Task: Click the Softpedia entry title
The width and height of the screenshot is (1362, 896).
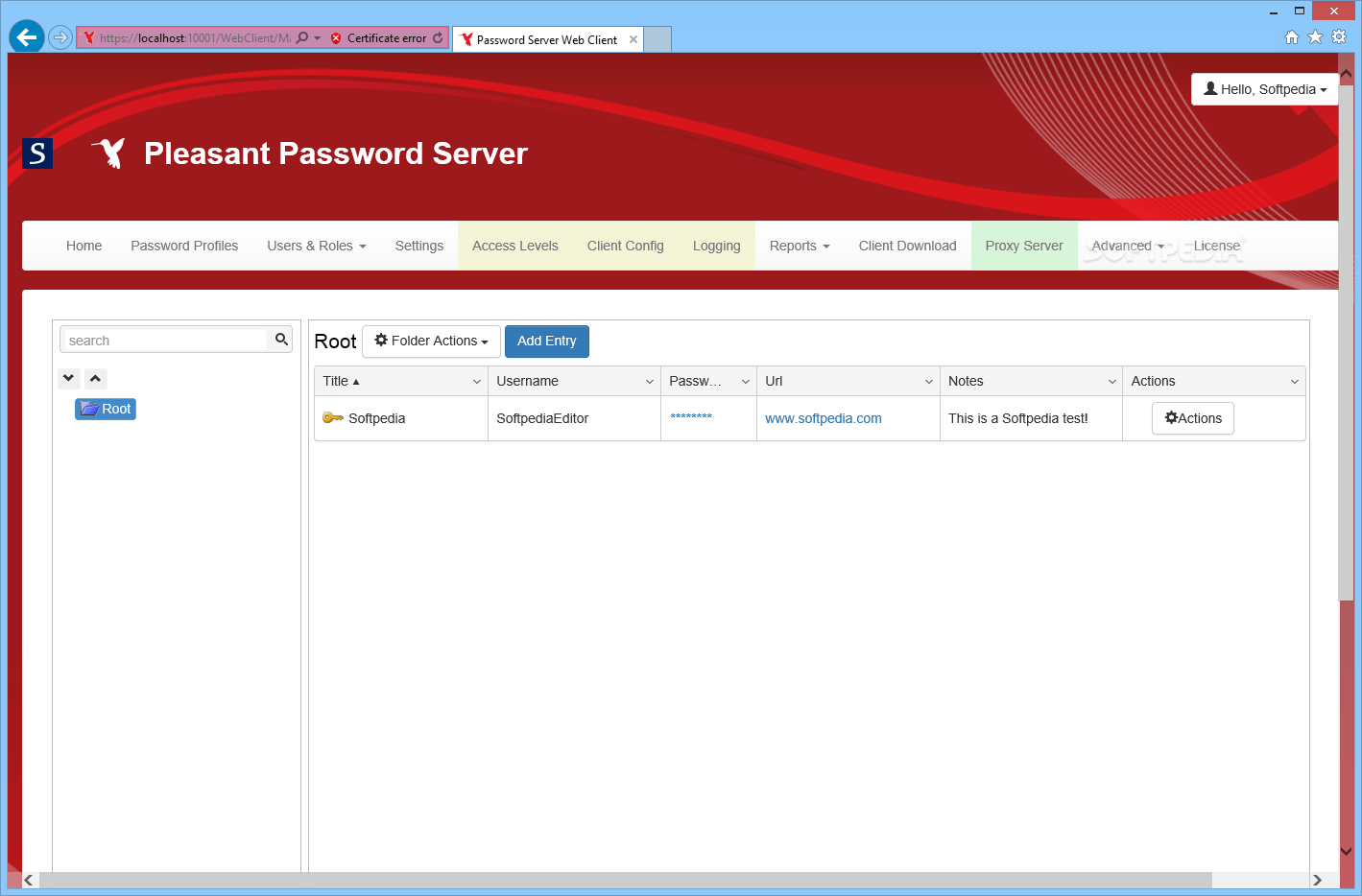Action: tap(377, 418)
